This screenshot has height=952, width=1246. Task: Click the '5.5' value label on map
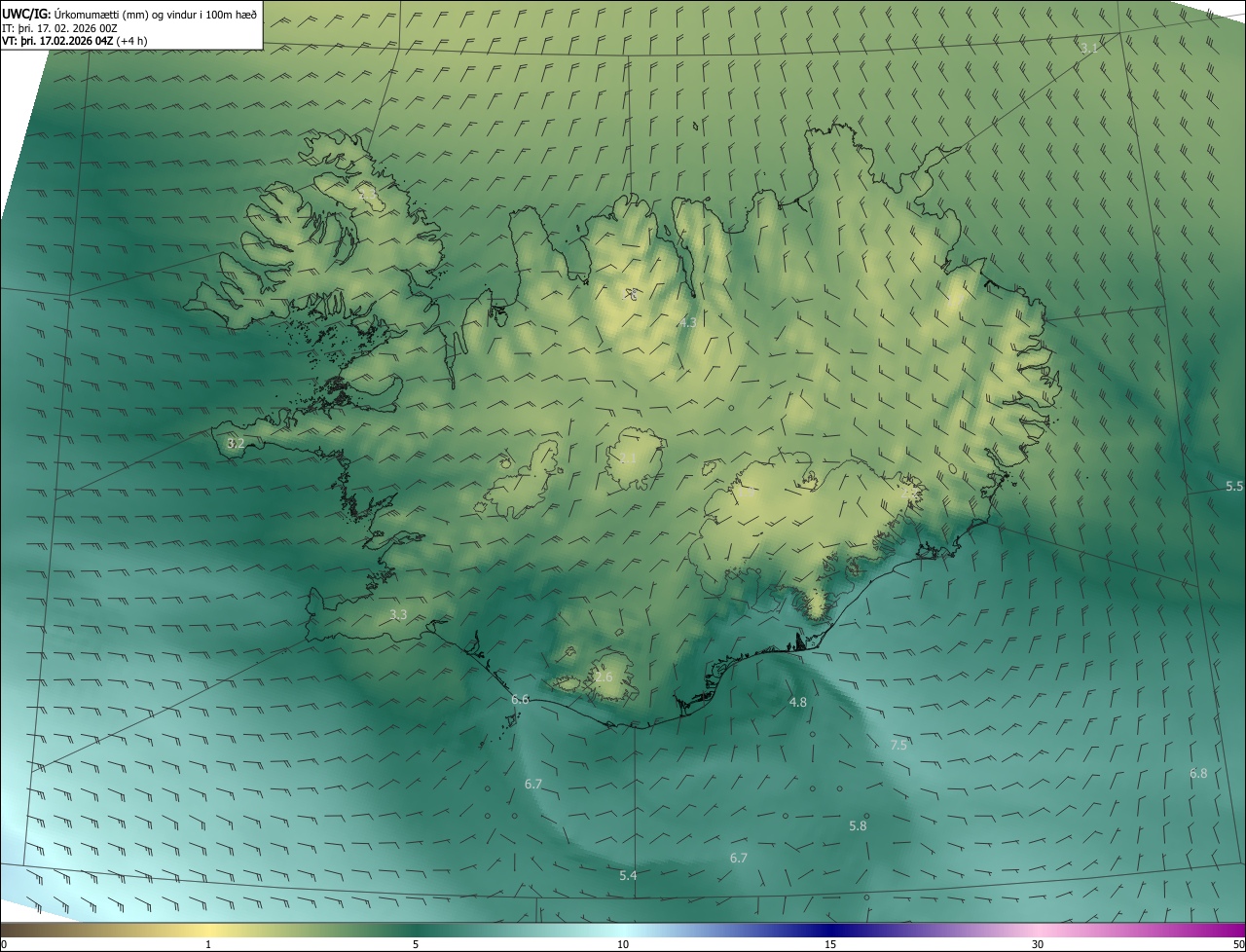[1234, 486]
